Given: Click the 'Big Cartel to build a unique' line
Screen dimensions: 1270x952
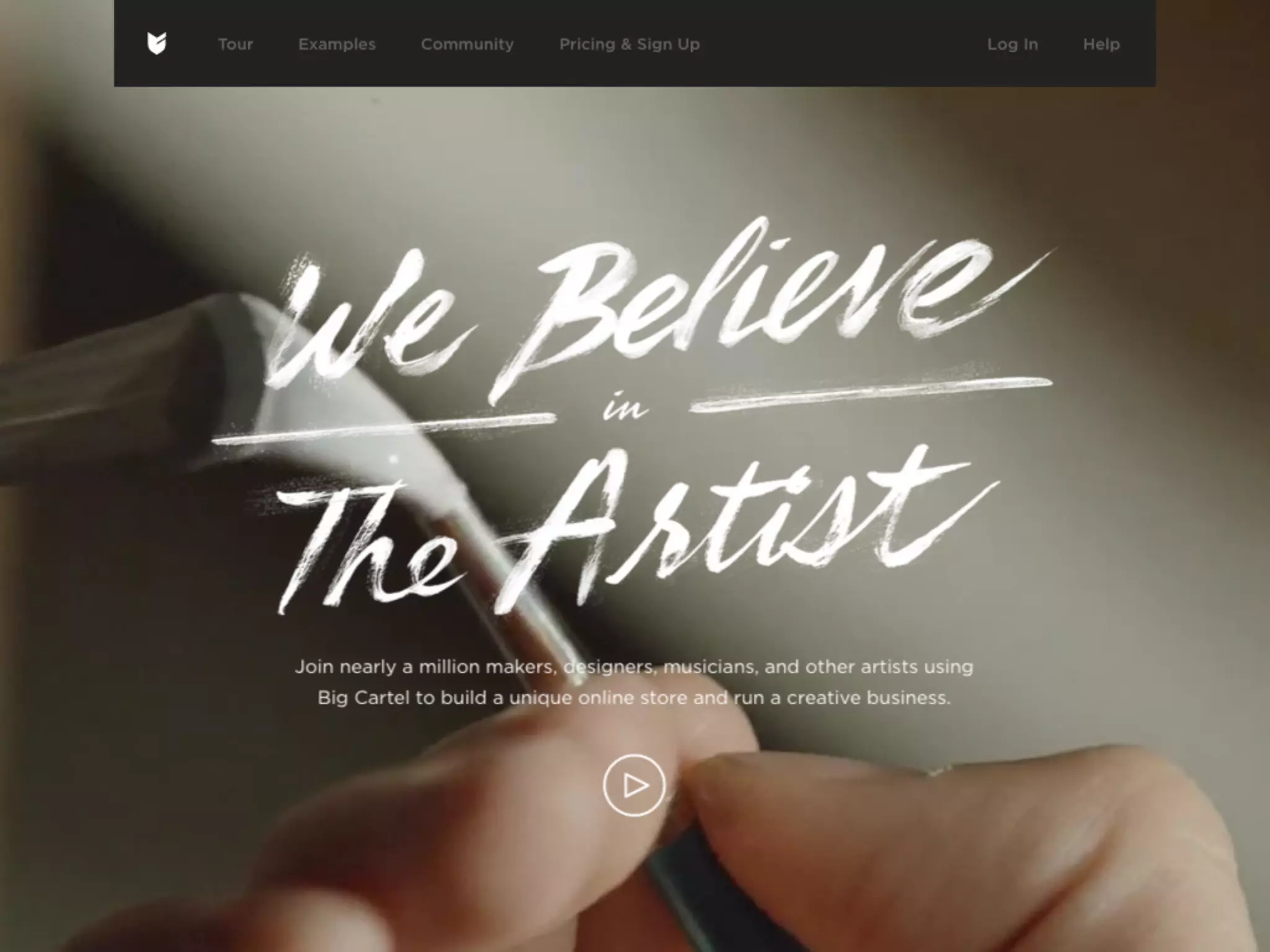Looking at the screenshot, I should click(x=634, y=698).
